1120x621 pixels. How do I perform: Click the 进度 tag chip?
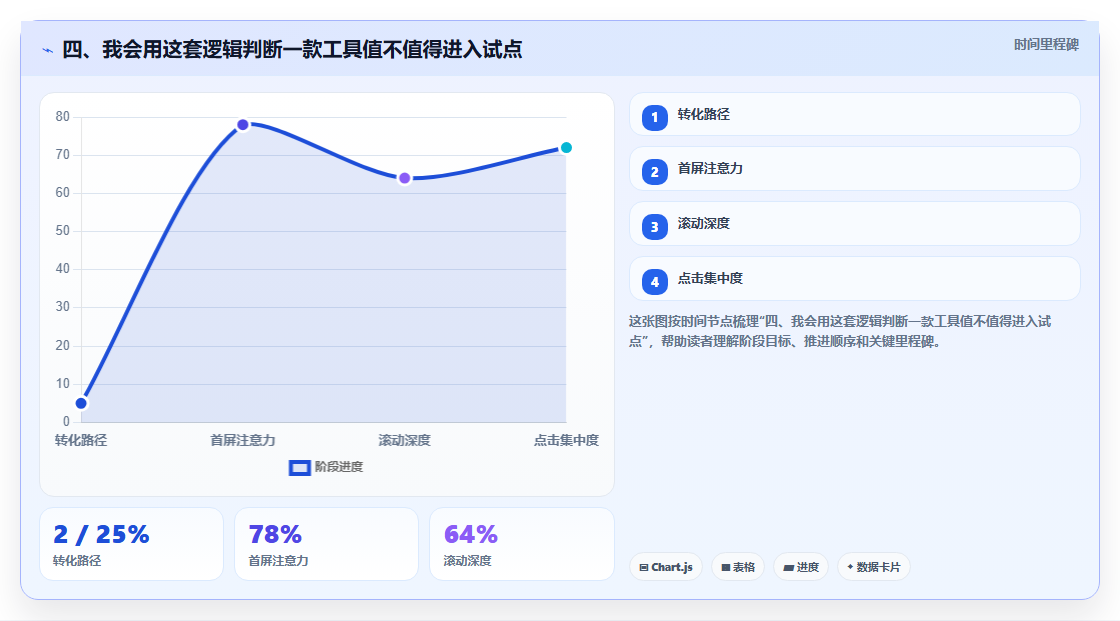point(801,567)
